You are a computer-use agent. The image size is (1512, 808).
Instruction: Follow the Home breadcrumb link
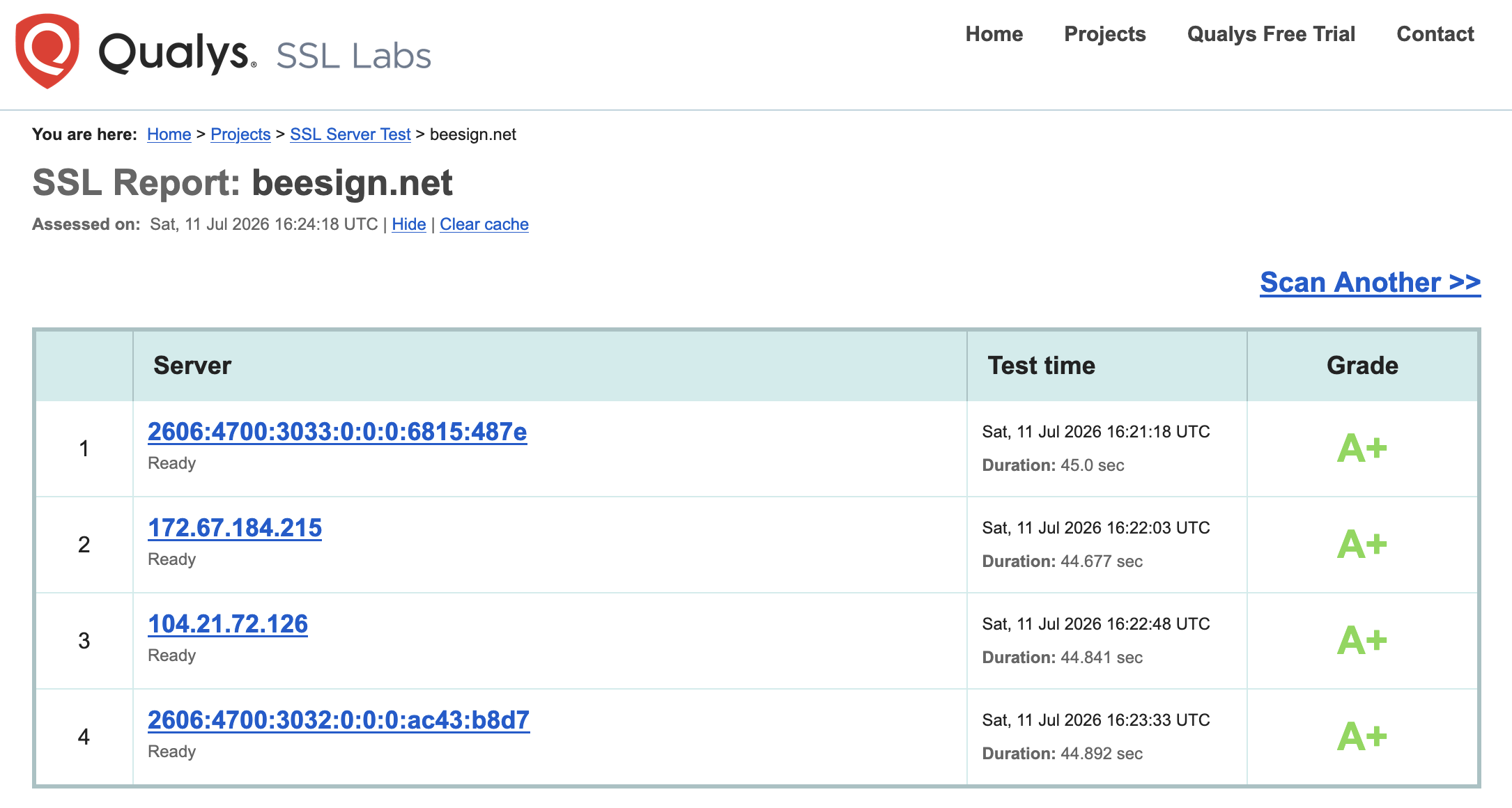(169, 134)
